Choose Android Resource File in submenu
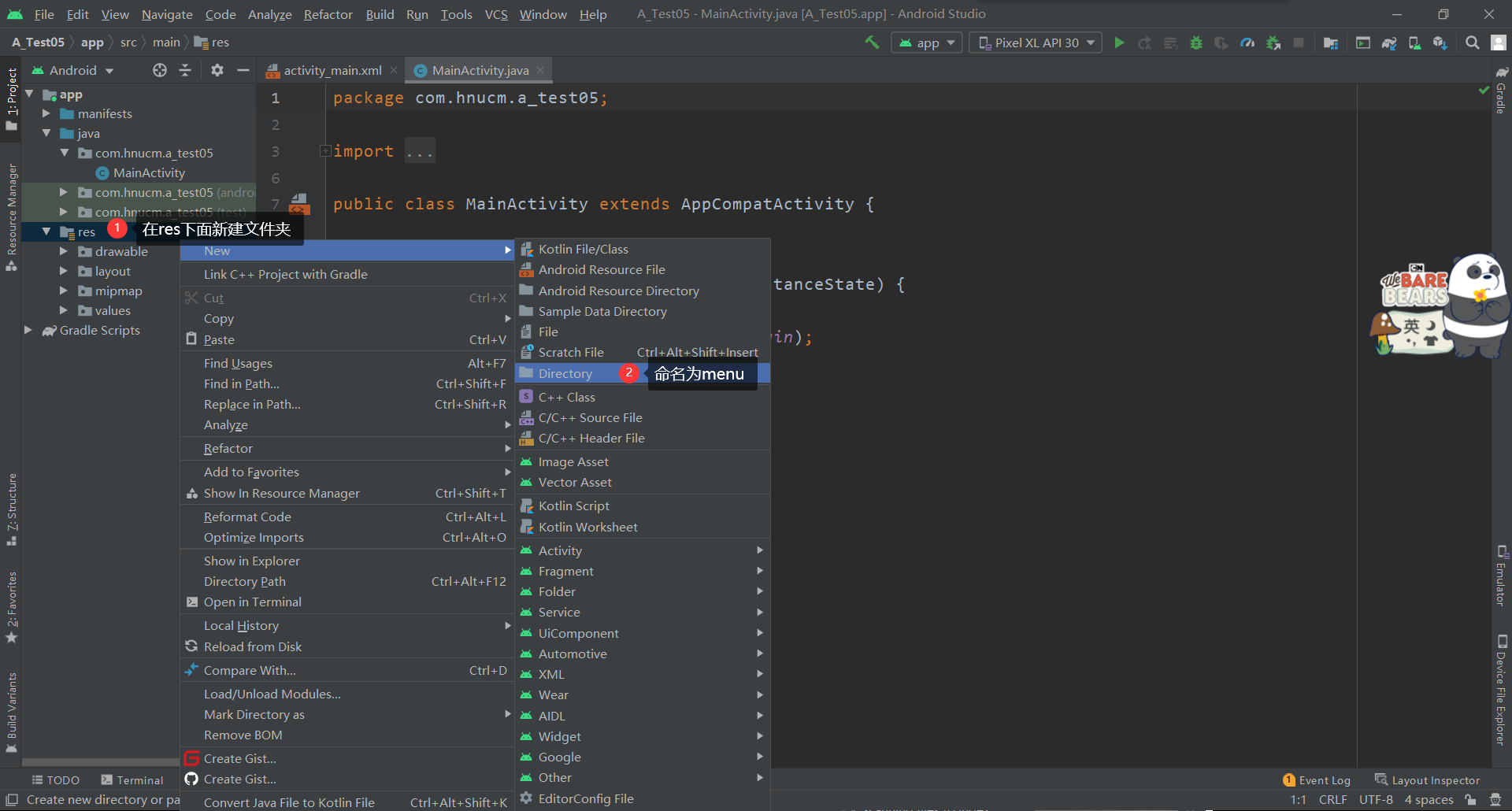Screen dimensions: 1512x811 tap(643, 269)
